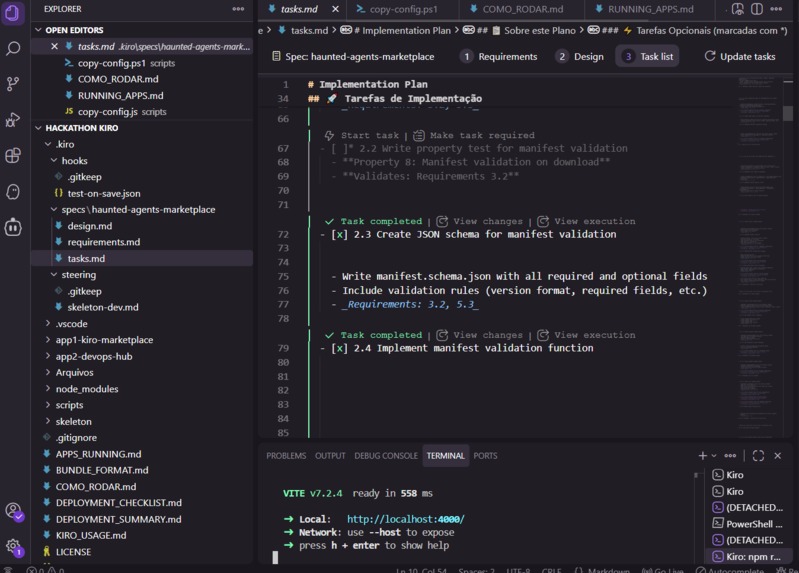Open requirements.md in the file tree

tap(103, 242)
